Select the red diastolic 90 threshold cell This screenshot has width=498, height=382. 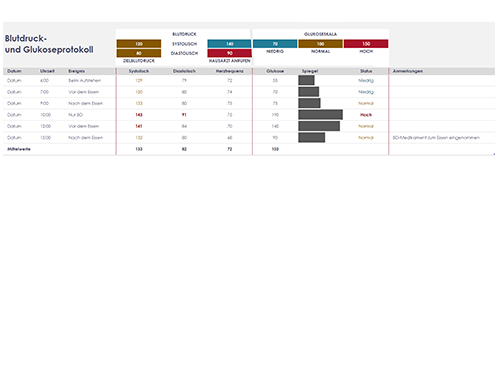click(x=229, y=53)
